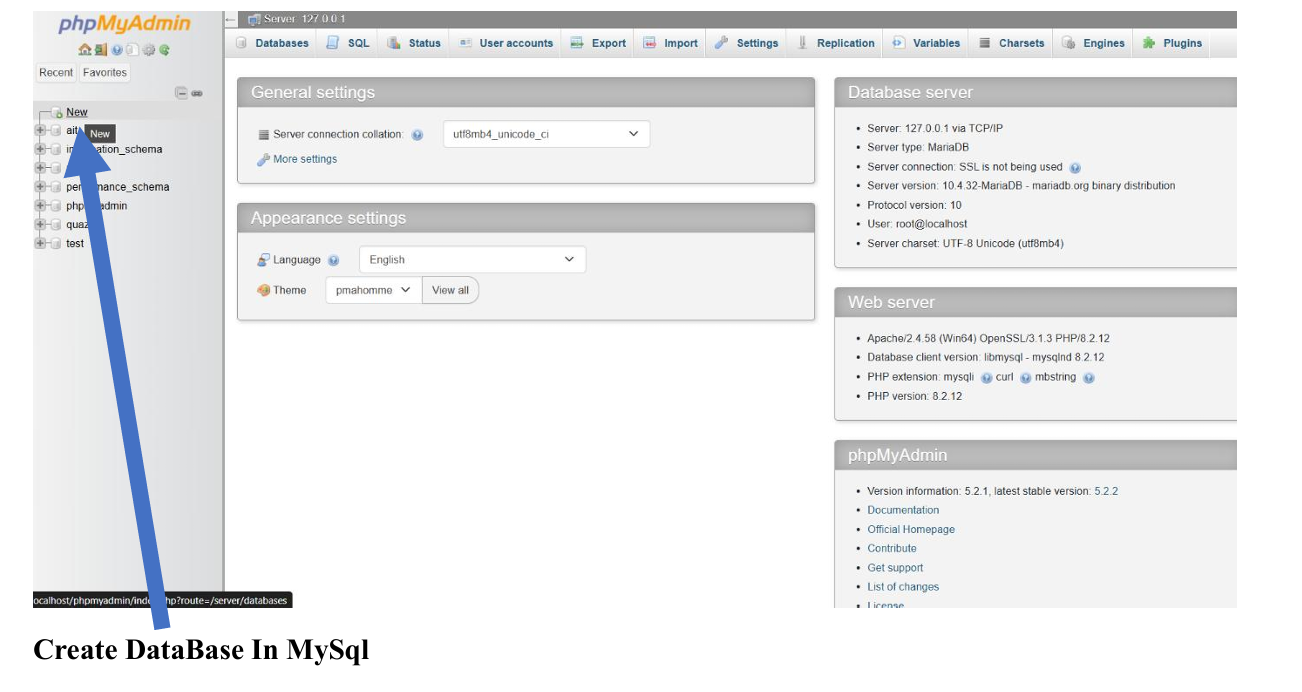
Task: Open the Export tab
Action: (x=598, y=43)
